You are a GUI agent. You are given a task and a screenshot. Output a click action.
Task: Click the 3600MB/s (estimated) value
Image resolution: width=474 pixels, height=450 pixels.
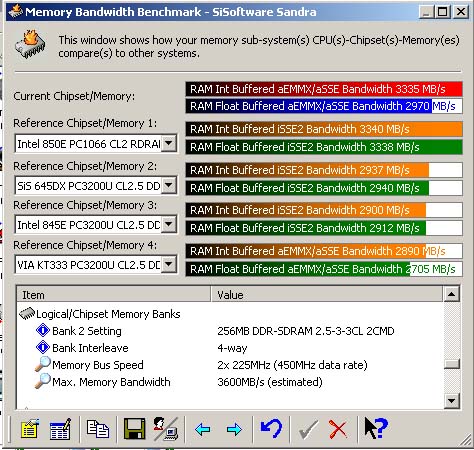pyautogui.click(x=270, y=382)
